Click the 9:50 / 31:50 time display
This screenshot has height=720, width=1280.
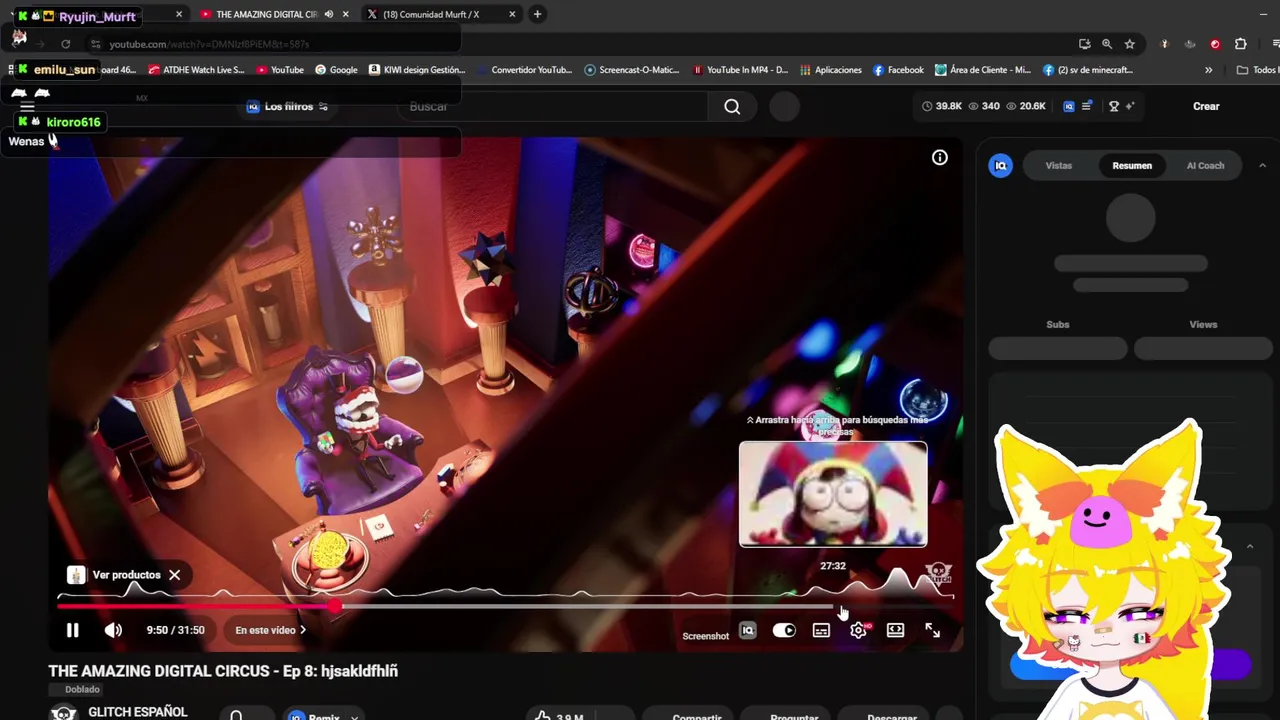click(175, 630)
